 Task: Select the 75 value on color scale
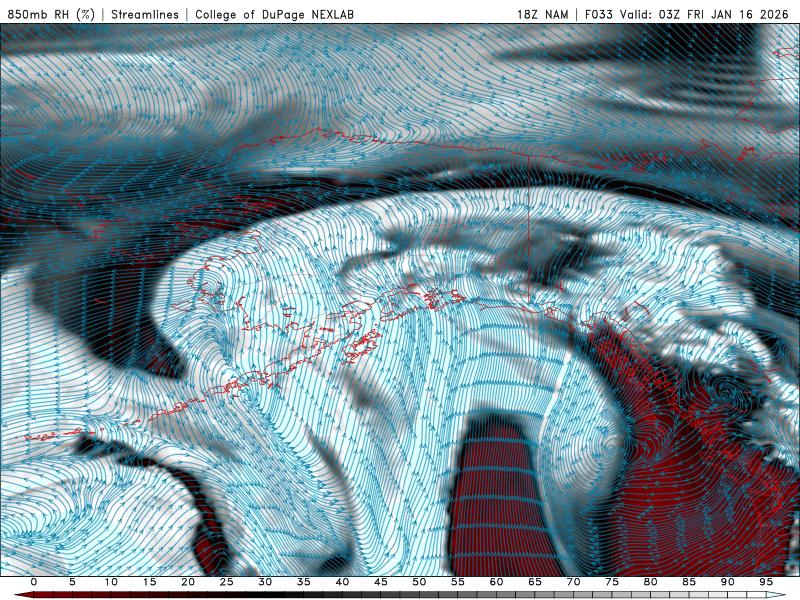(x=612, y=582)
